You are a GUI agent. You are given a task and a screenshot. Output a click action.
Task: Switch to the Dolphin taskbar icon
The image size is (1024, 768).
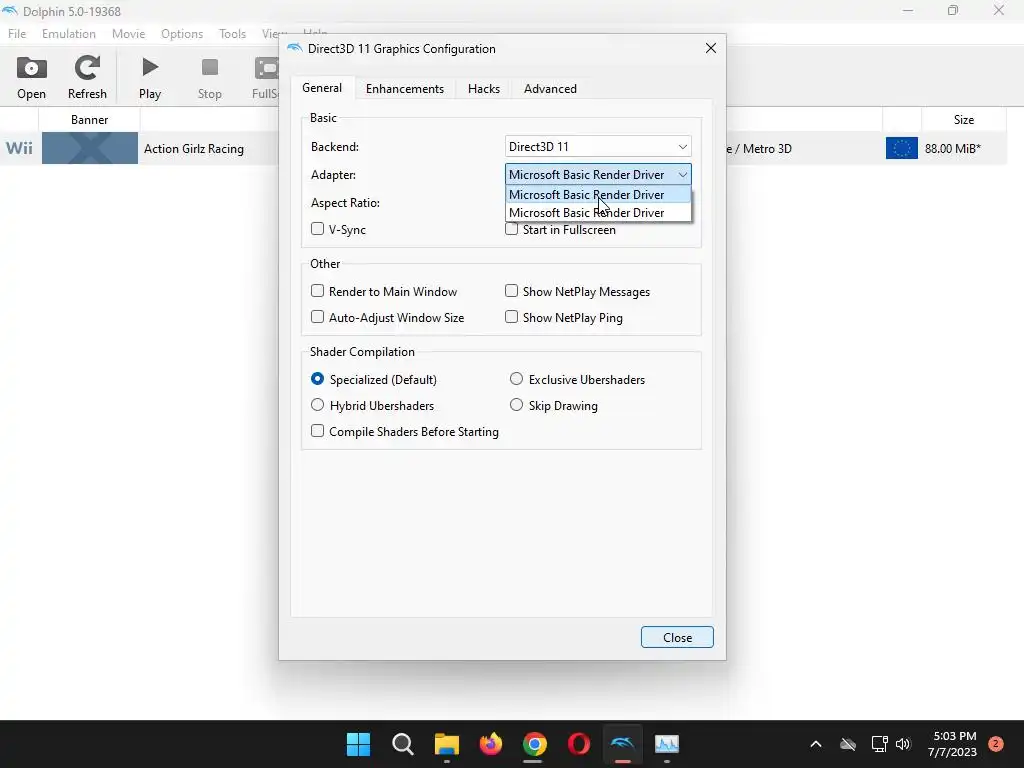tap(622, 744)
